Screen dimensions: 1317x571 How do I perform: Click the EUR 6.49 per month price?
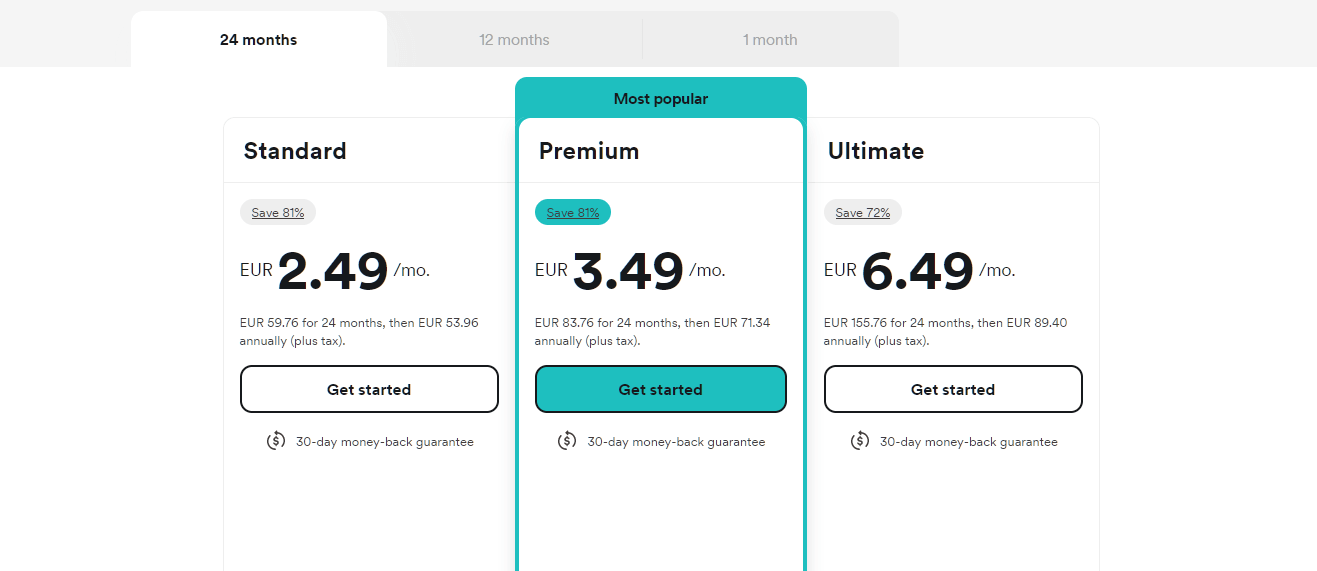point(917,271)
